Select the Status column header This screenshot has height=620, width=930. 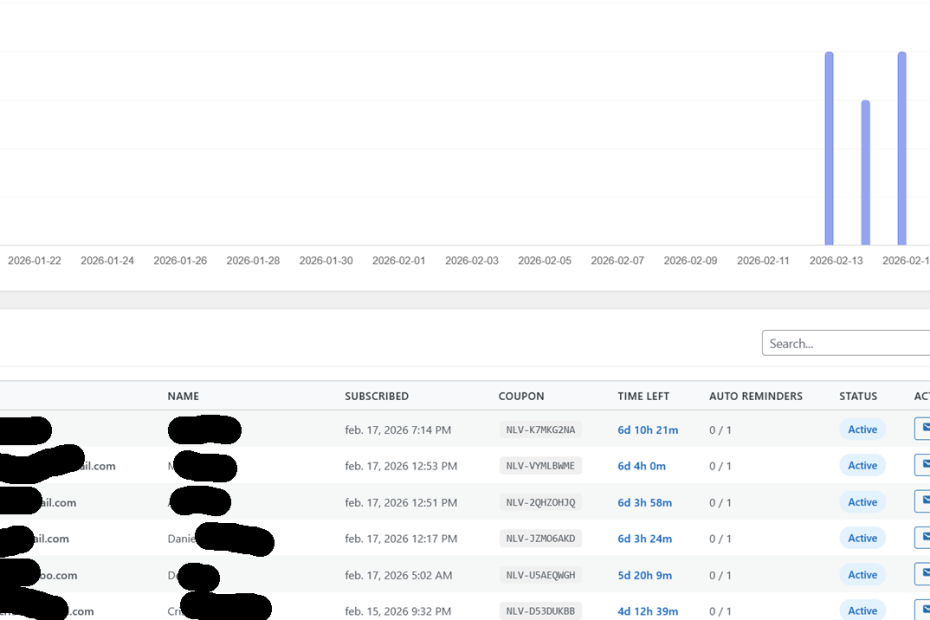click(x=858, y=396)
